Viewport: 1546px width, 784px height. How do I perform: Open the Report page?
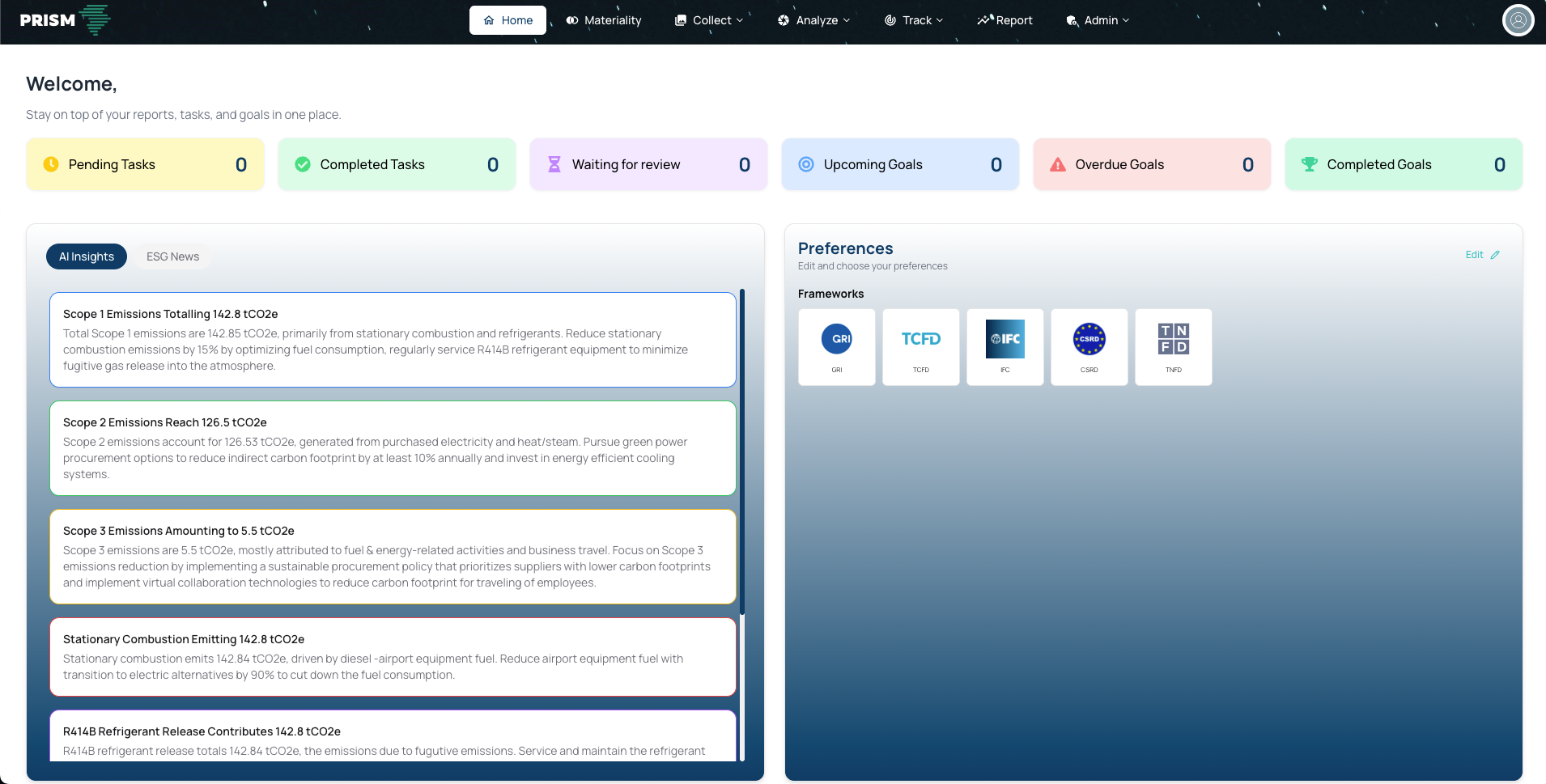[x=1004, y=20]
